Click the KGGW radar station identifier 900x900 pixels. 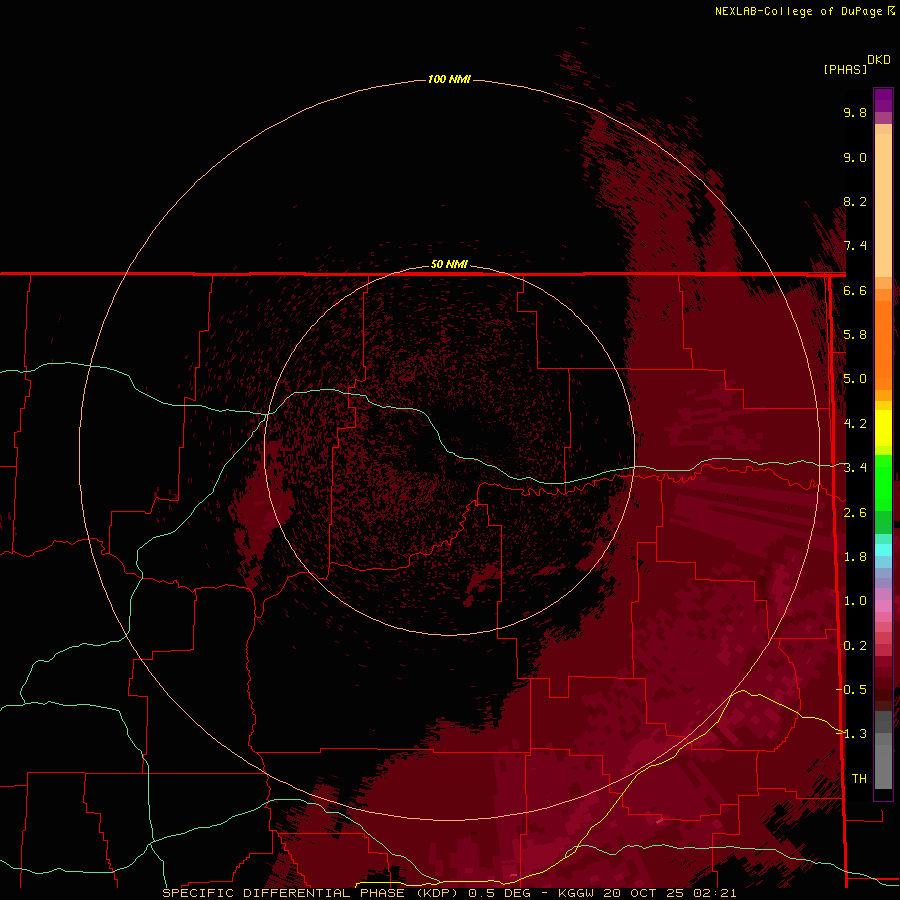coord(576,893)
